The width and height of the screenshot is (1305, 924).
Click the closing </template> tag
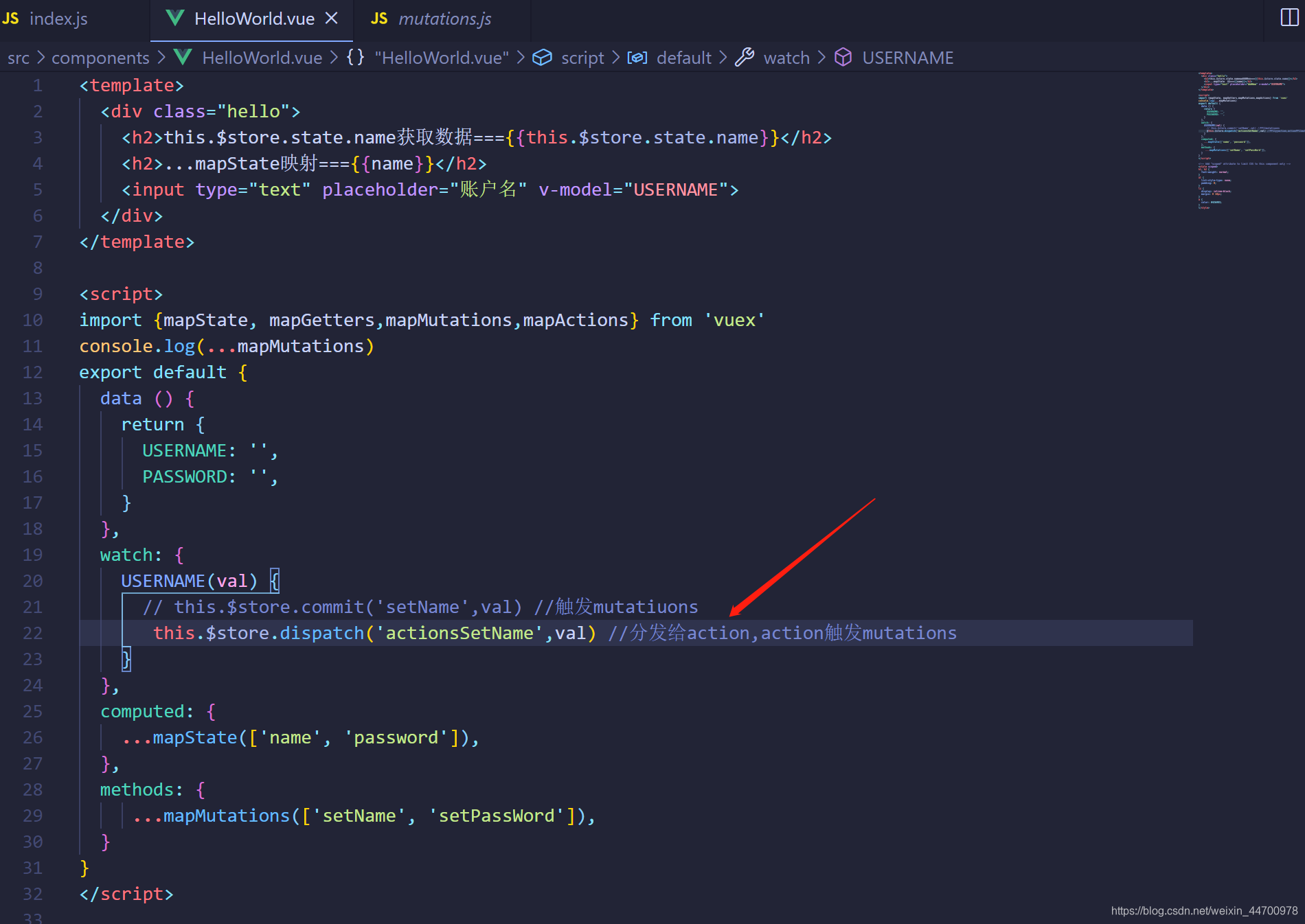[137, 242]
